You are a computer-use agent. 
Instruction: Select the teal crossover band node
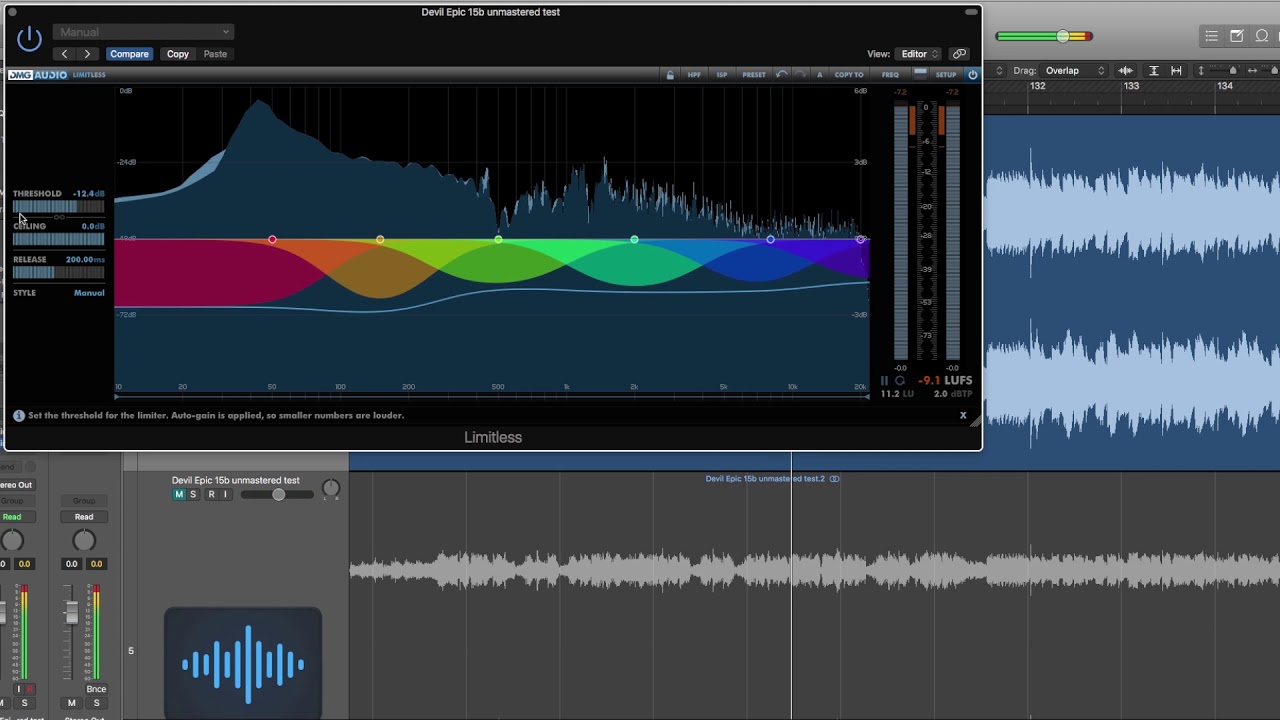click(634, 240)
